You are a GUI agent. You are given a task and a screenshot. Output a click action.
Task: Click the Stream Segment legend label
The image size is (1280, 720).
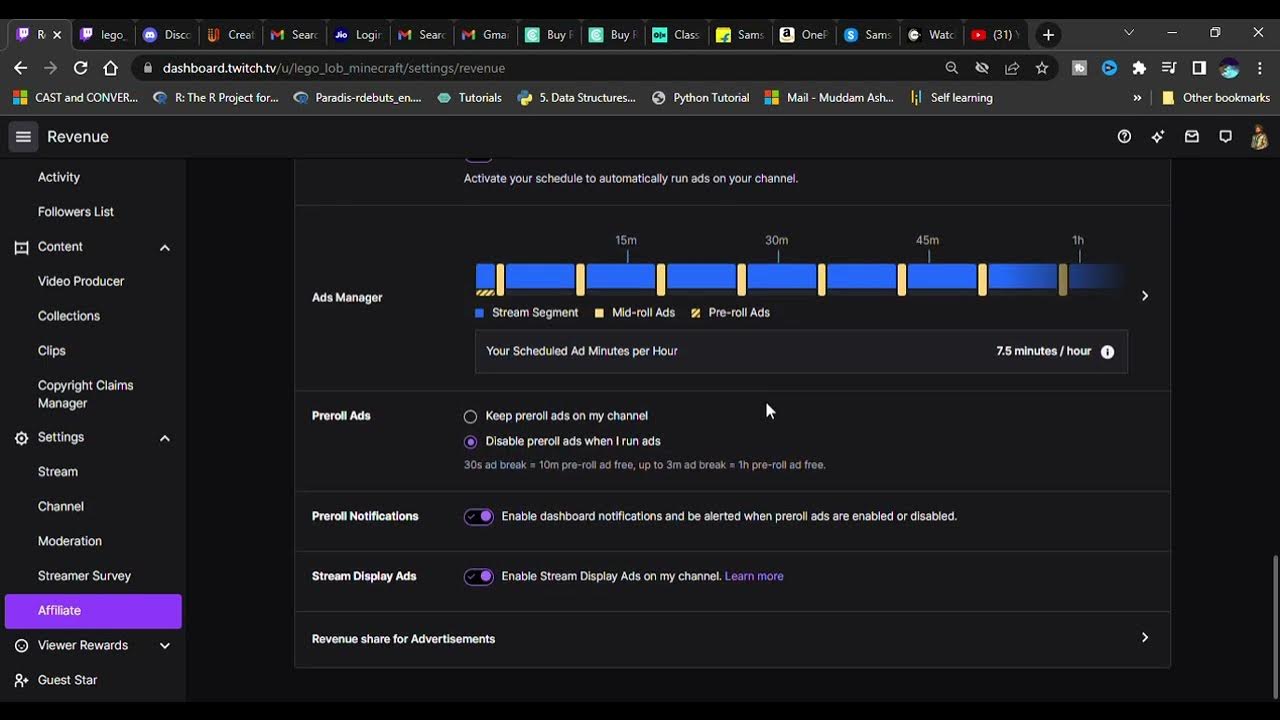click(535, 313)
